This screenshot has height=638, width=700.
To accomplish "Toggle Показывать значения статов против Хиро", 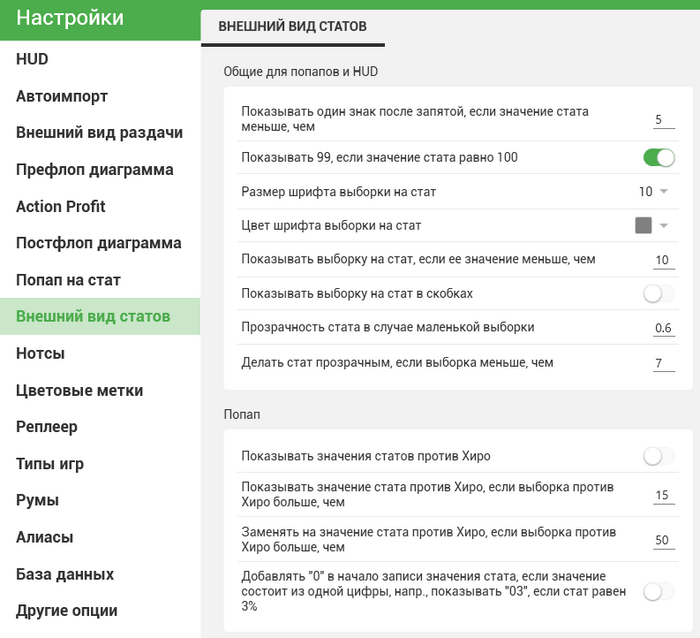I will tap(659, 456).
